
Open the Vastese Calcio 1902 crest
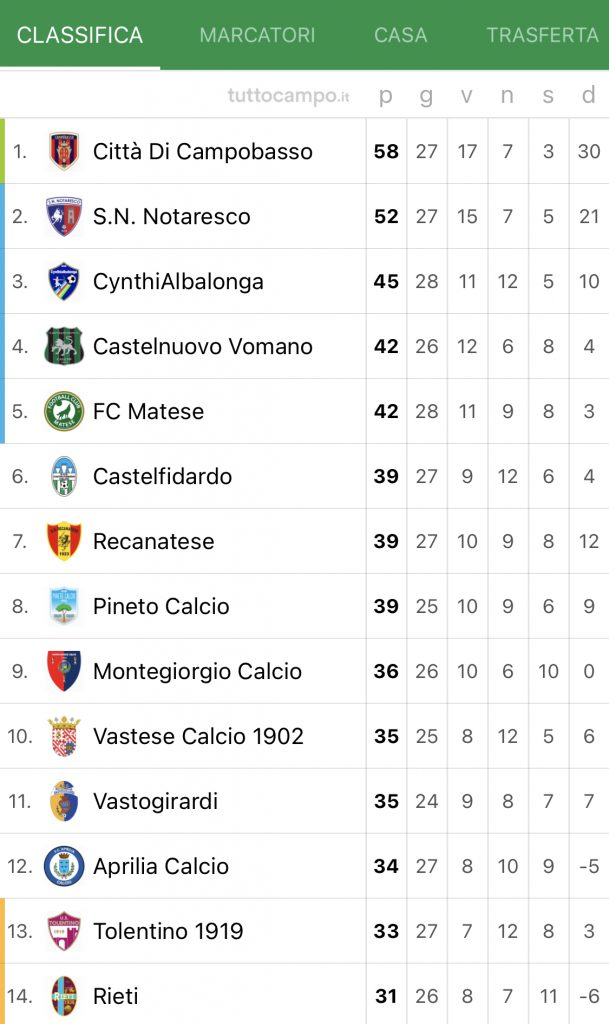tap(64, 736)
